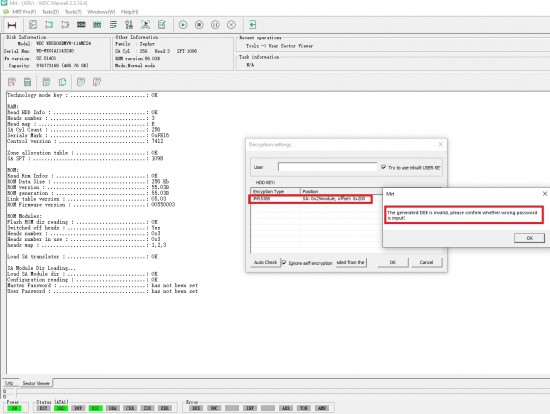Click the black chip module icon

[x=81, y=25]
